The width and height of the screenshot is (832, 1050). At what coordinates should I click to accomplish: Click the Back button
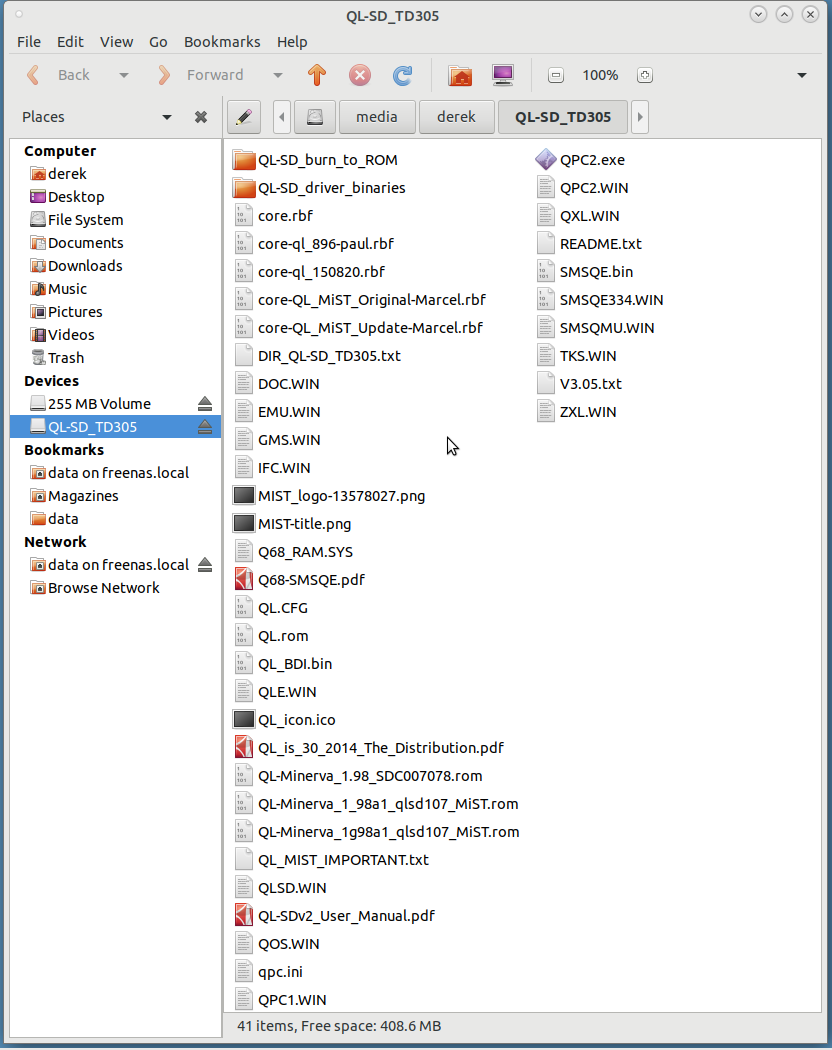coord(59,75)
